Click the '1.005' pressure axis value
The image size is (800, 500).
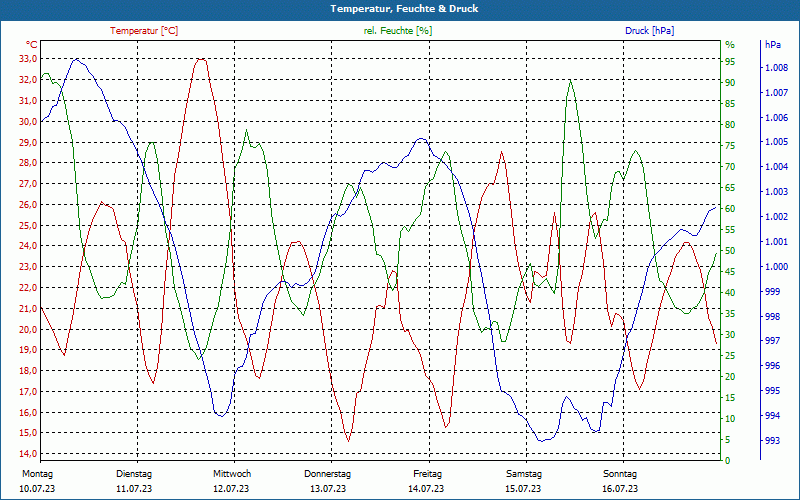[777, 142]
